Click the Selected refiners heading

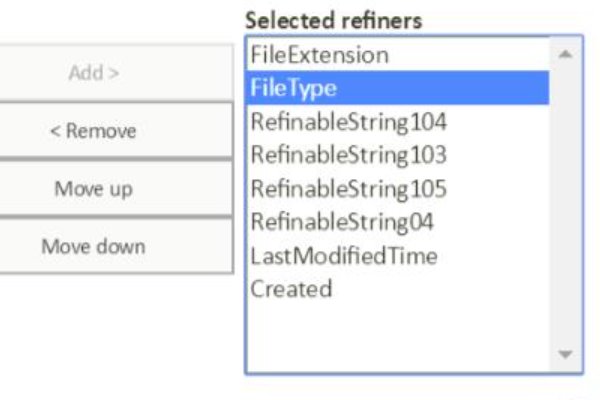point(333,19)
